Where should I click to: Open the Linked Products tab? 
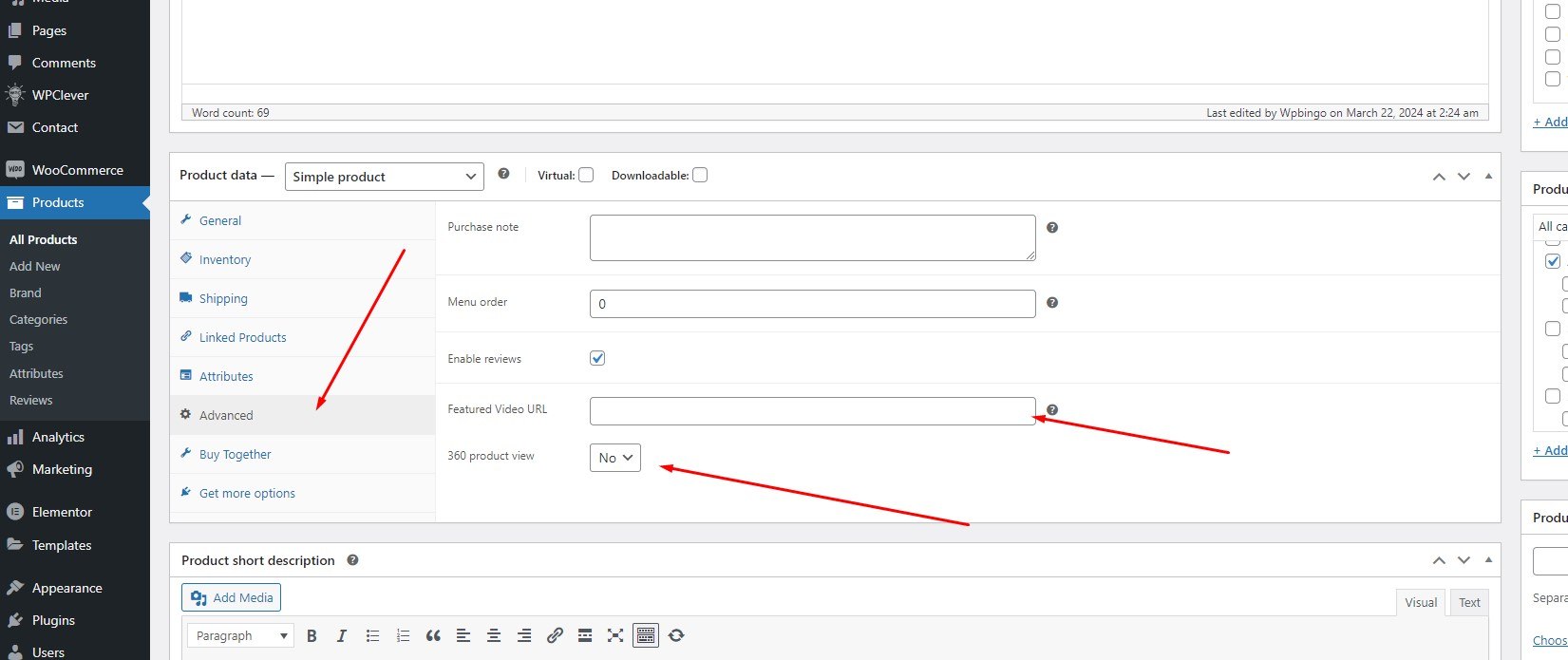point(242,337)
